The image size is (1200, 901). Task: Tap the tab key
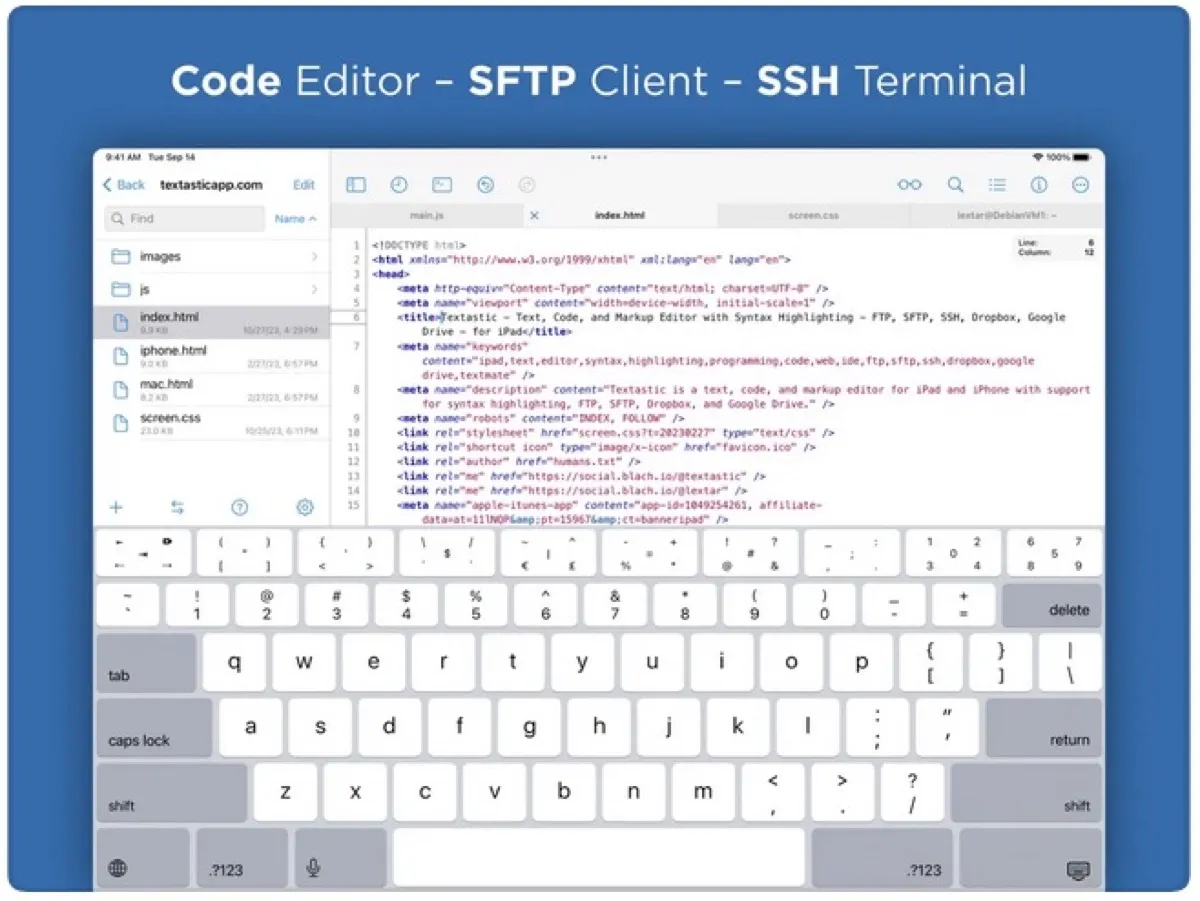click(146, 663)
